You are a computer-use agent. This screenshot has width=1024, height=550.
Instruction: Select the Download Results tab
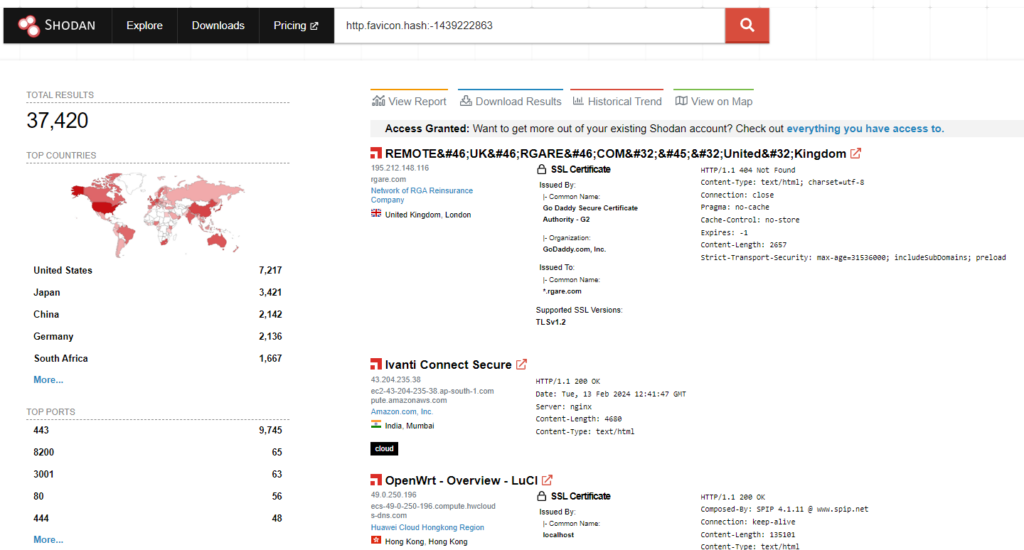pyautogui.click(x=511, y=101)
